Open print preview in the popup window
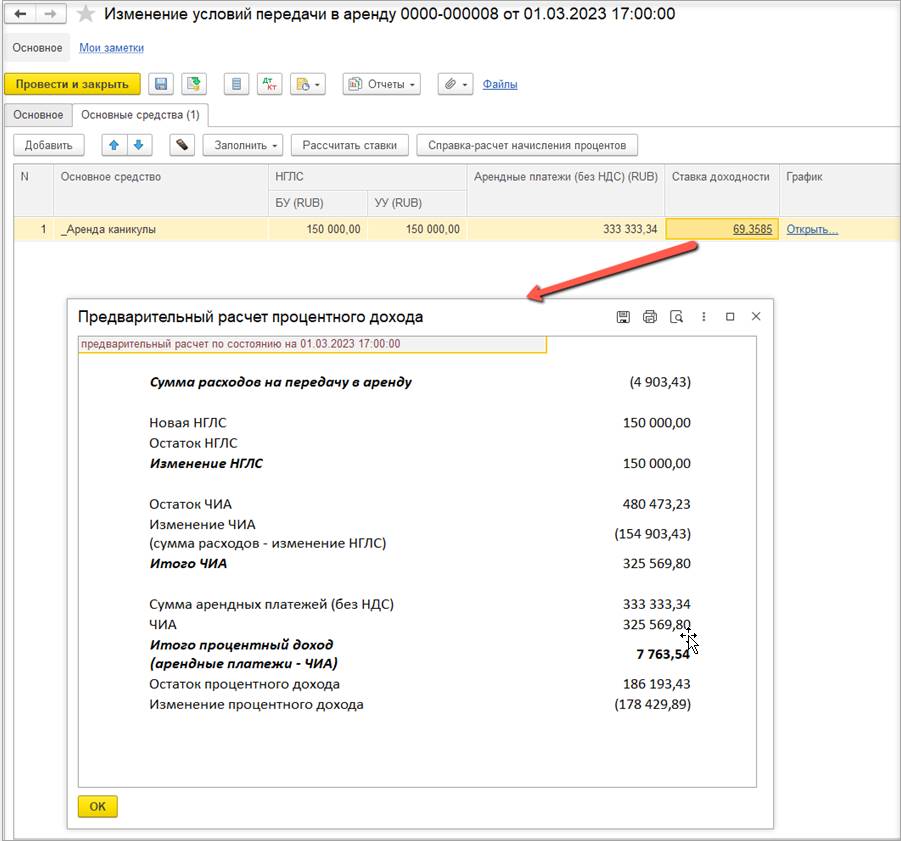 (x=677, y=317)
